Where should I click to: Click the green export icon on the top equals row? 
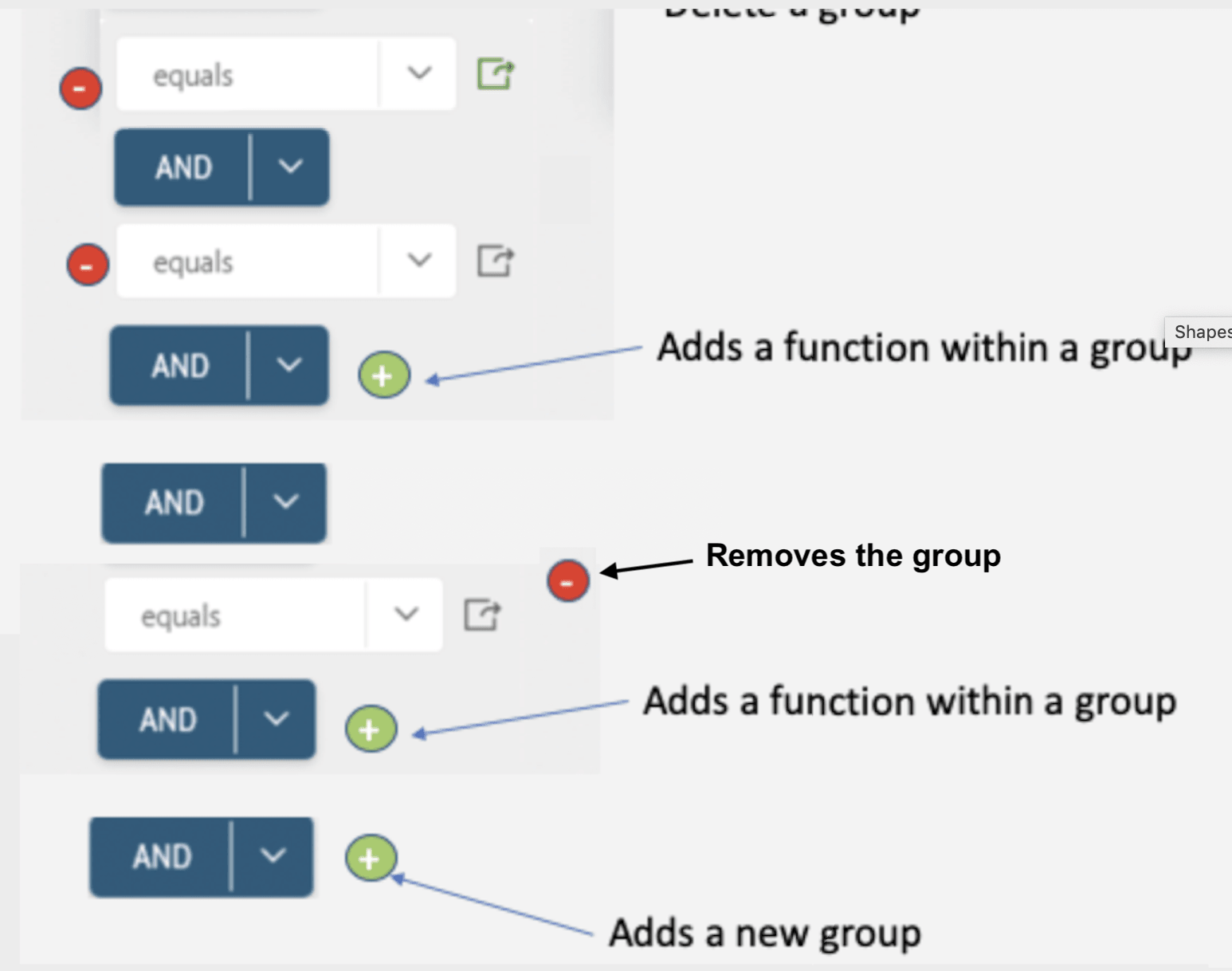pos(496,74)
